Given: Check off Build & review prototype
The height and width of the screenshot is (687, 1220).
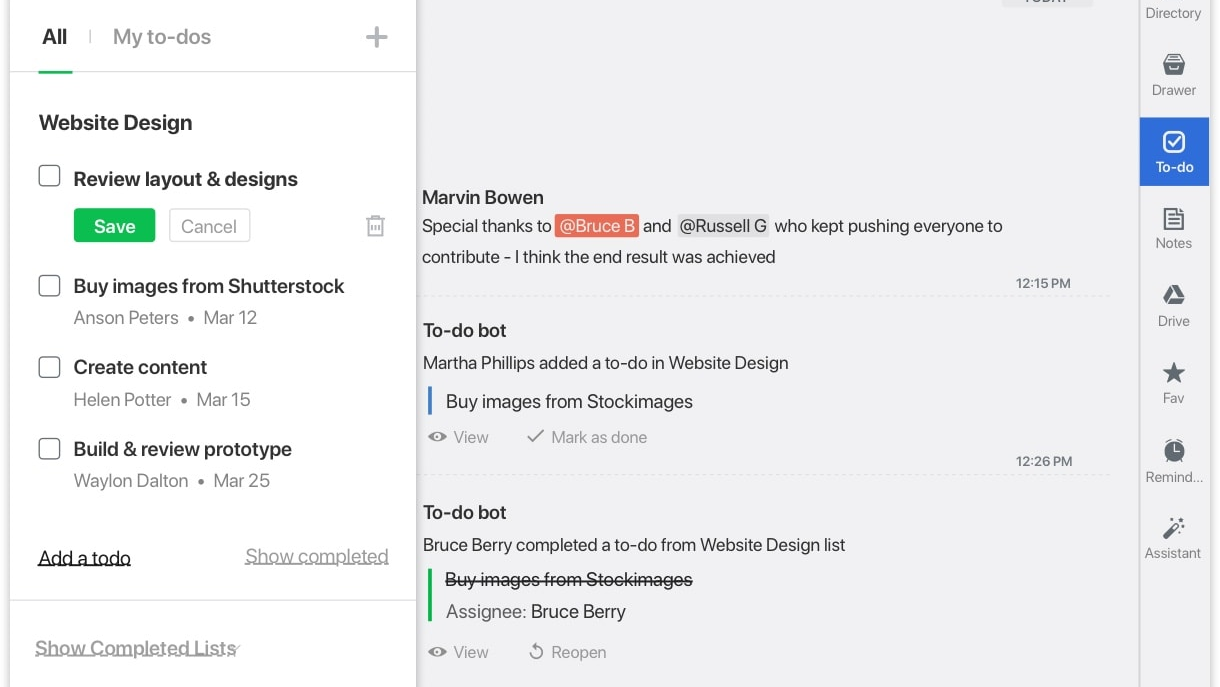Looking at the screenshot, I should (x=49, y=449).
